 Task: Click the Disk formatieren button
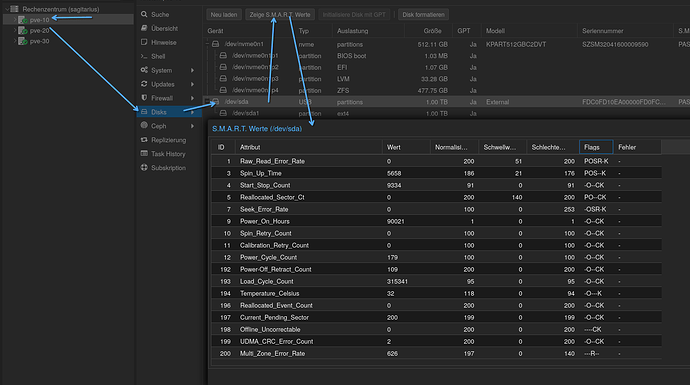tap(423, 15)
